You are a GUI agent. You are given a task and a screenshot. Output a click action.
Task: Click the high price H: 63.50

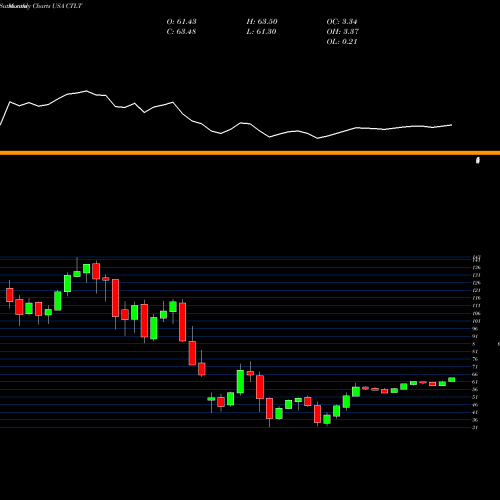click(x=262, y=22)
